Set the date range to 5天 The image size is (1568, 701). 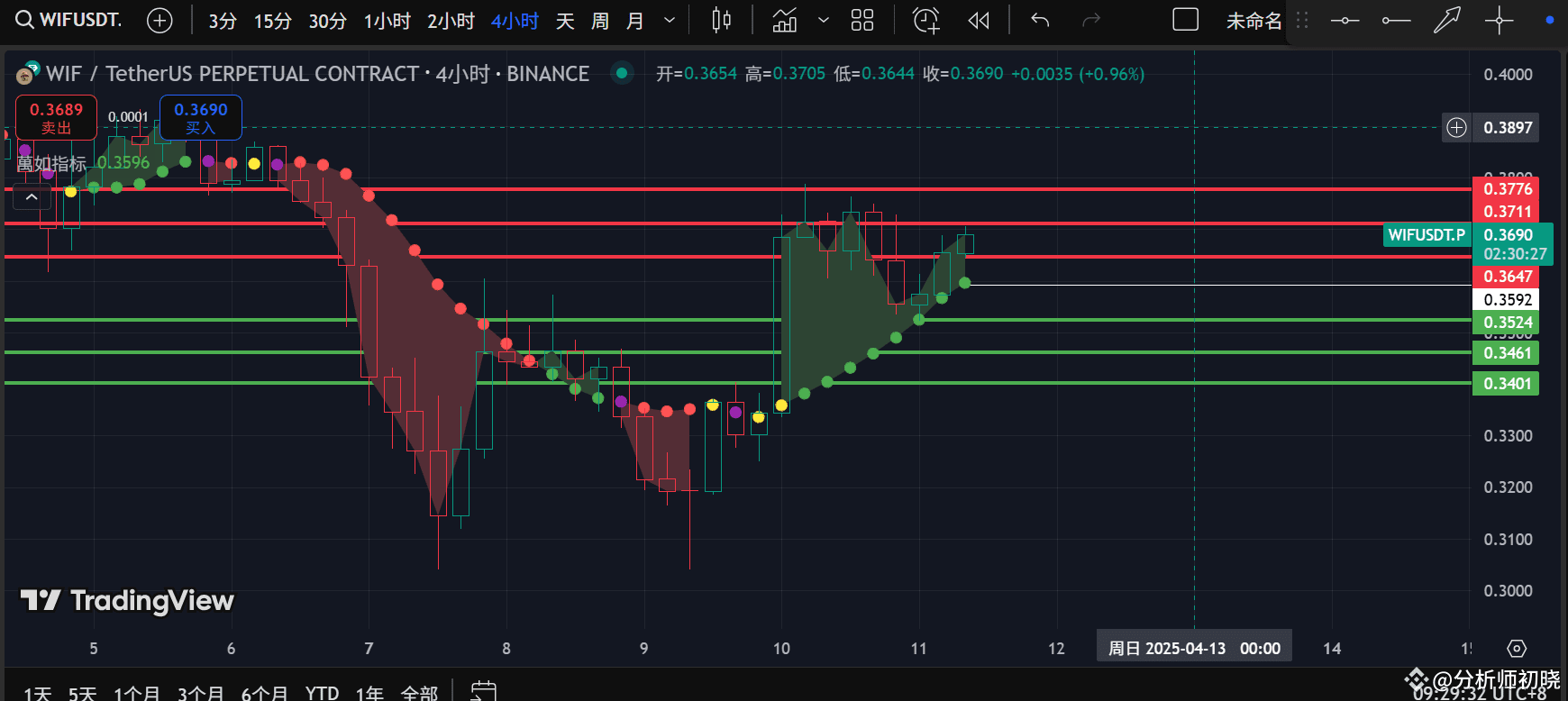tap(82, 693)
